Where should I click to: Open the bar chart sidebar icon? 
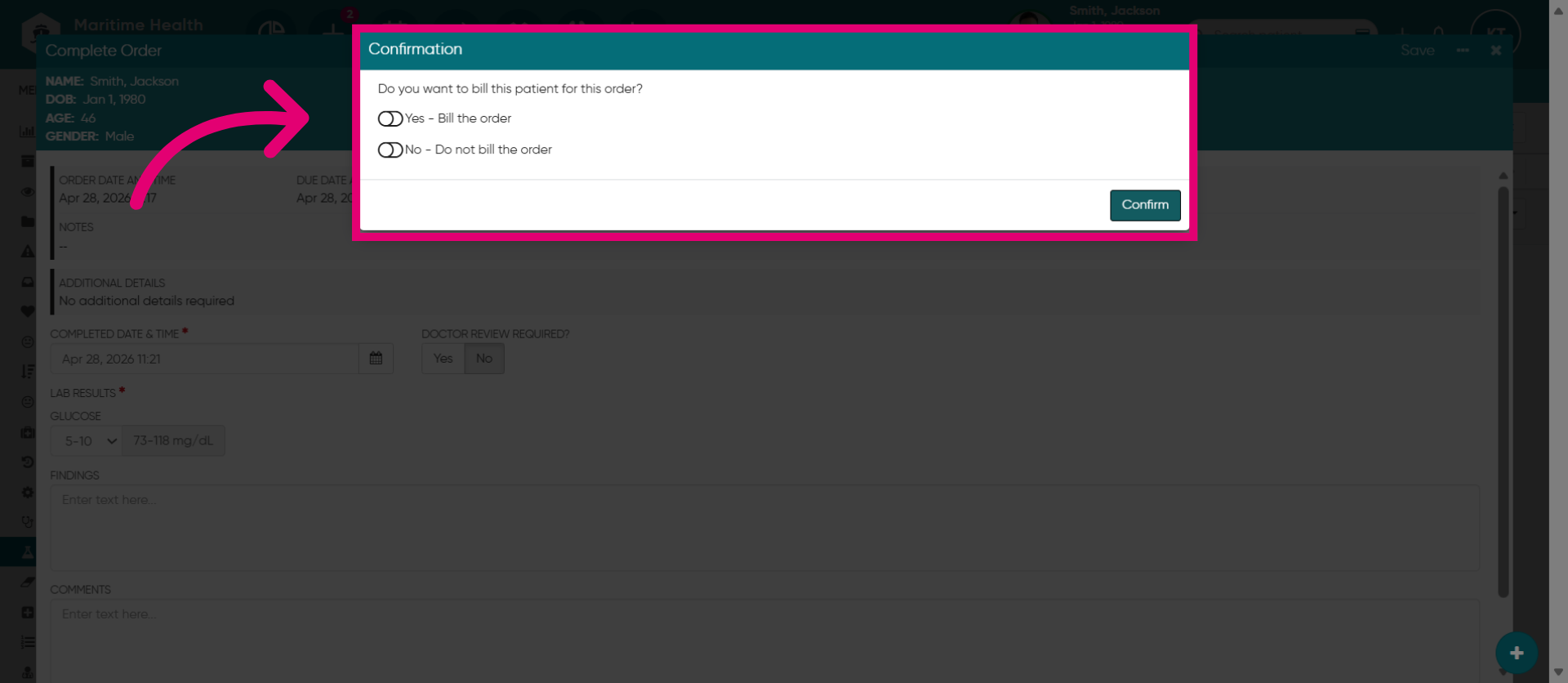[27, 131]
